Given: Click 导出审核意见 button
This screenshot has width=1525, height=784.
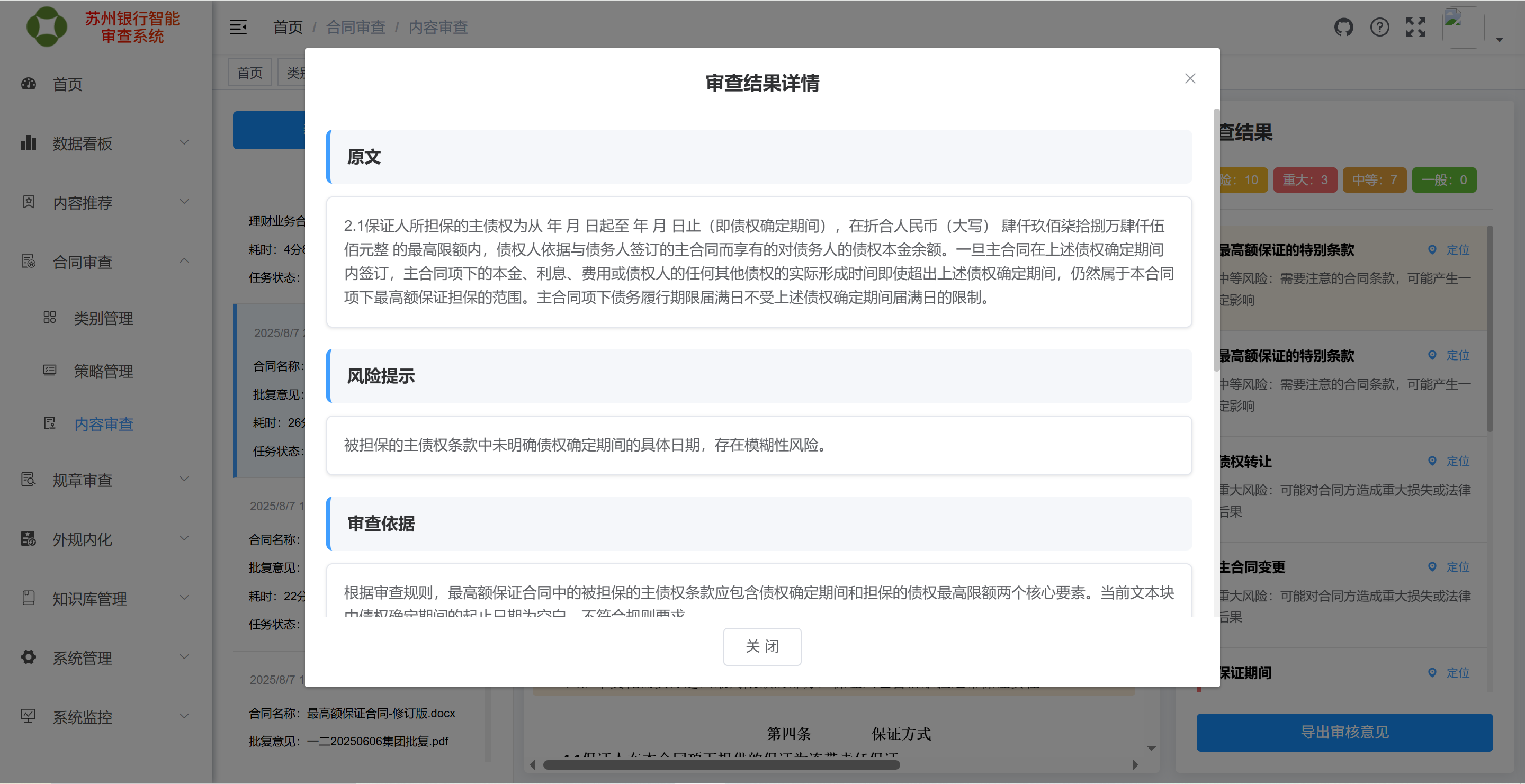Looking at the screenshot, I should pos(1344,732).
